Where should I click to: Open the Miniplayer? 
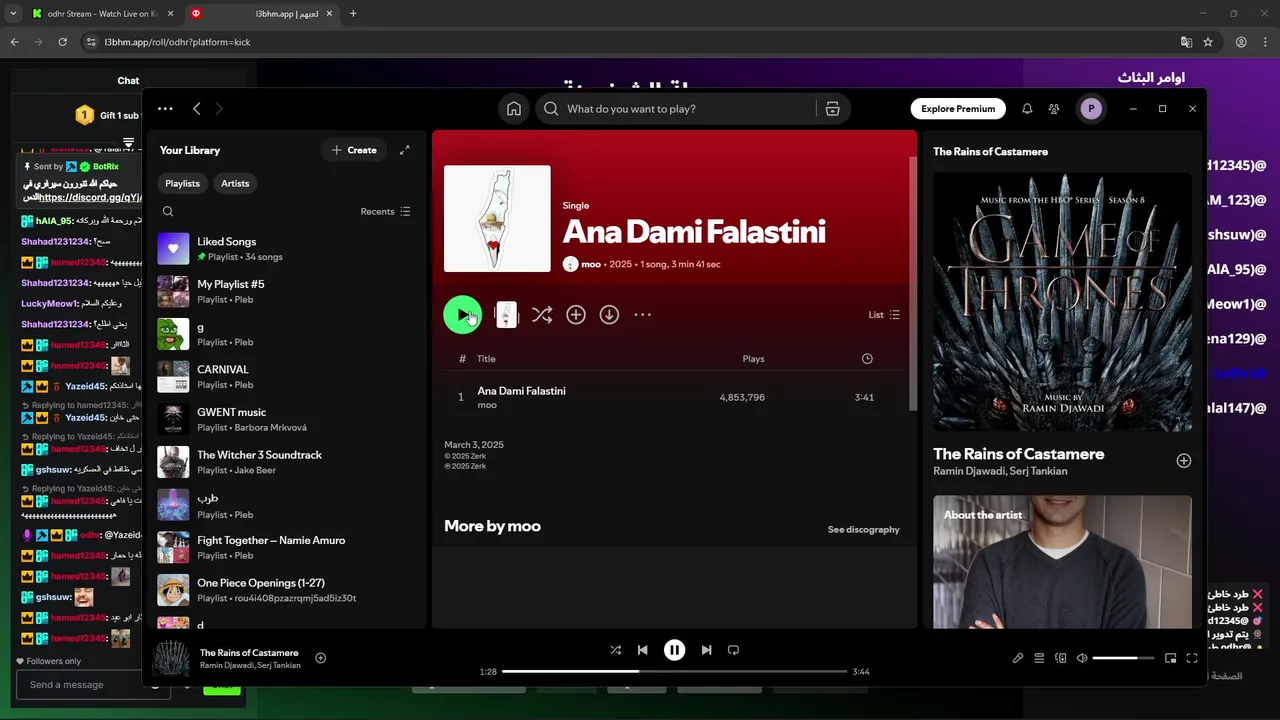pos(1171,658)
